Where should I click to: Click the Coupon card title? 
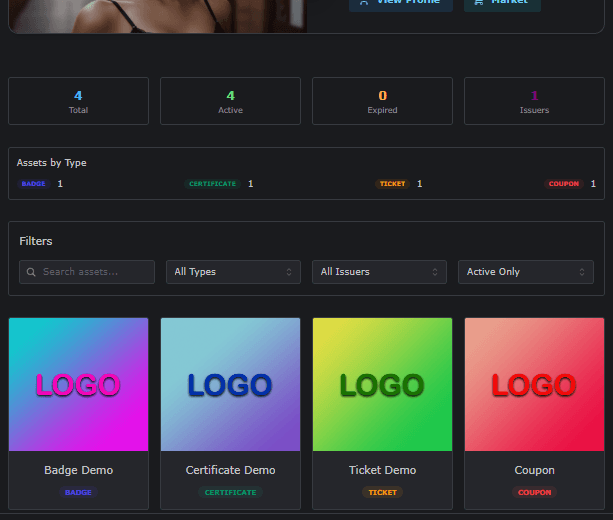click(x=534, y=470)
